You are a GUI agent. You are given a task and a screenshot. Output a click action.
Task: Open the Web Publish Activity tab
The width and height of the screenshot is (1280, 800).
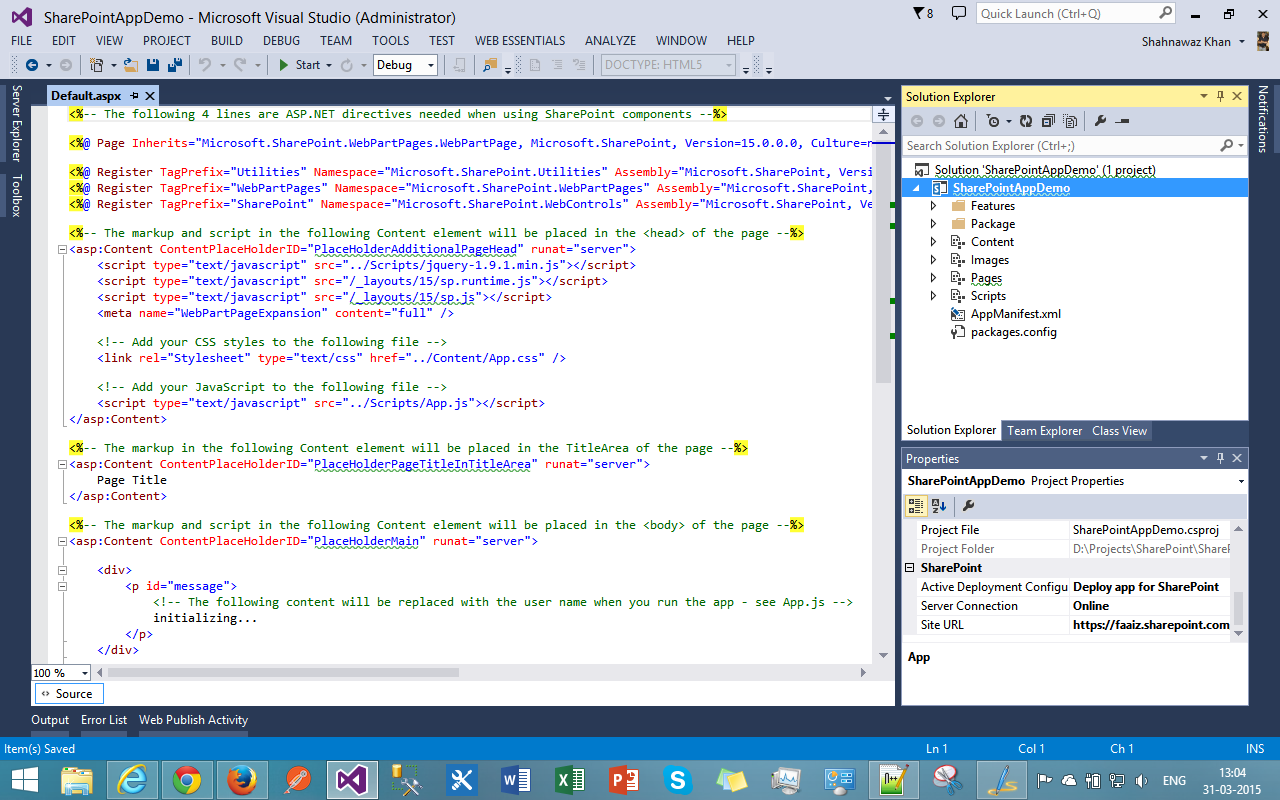coord(193,720)
